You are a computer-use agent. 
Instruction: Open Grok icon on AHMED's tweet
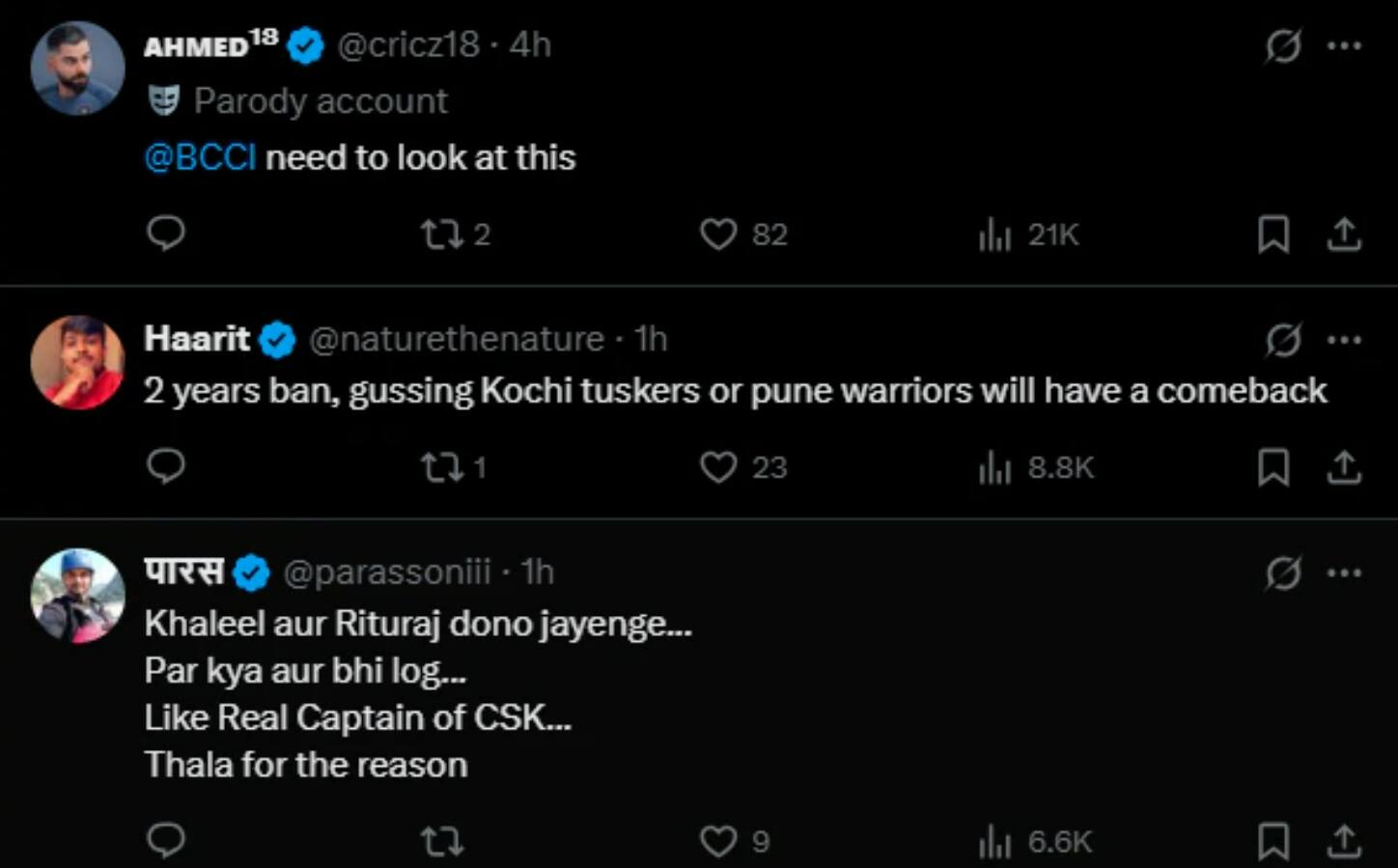coord(1283,45)
